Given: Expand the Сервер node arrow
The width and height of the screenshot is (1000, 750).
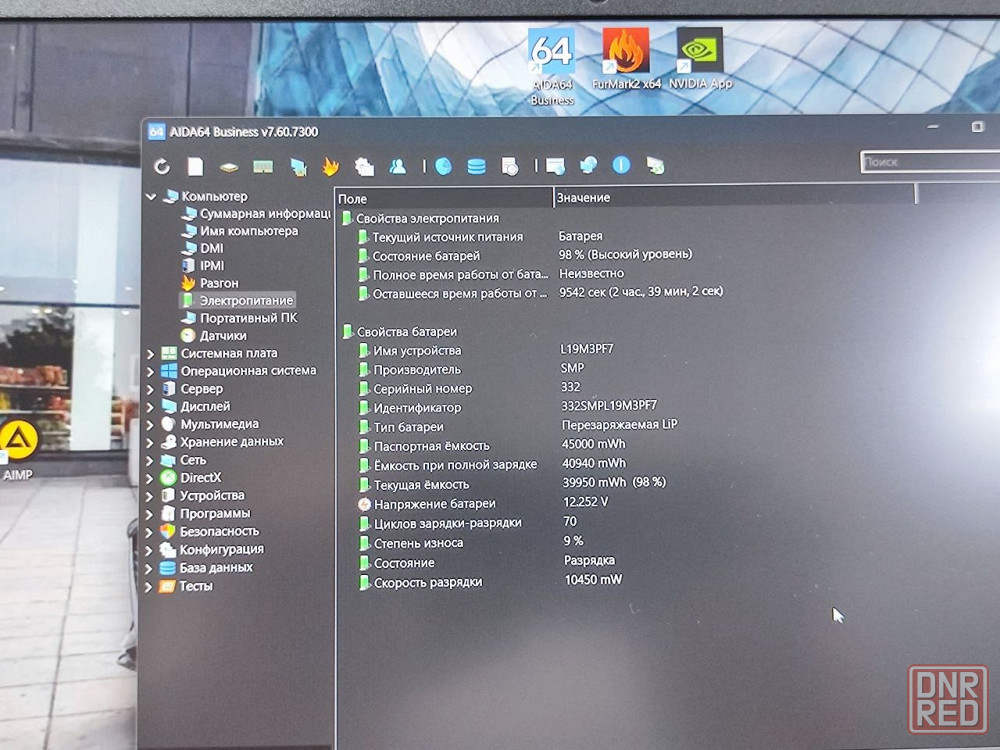Looking at the screenshot, I should (151, 389).
